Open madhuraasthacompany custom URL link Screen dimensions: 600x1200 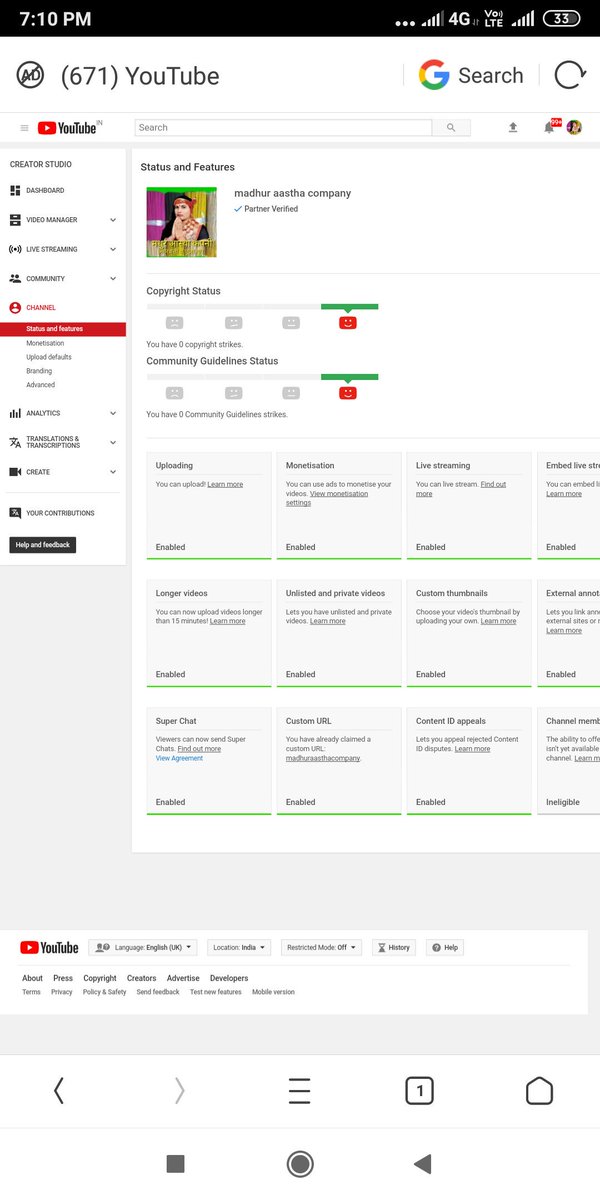(323, 758)
